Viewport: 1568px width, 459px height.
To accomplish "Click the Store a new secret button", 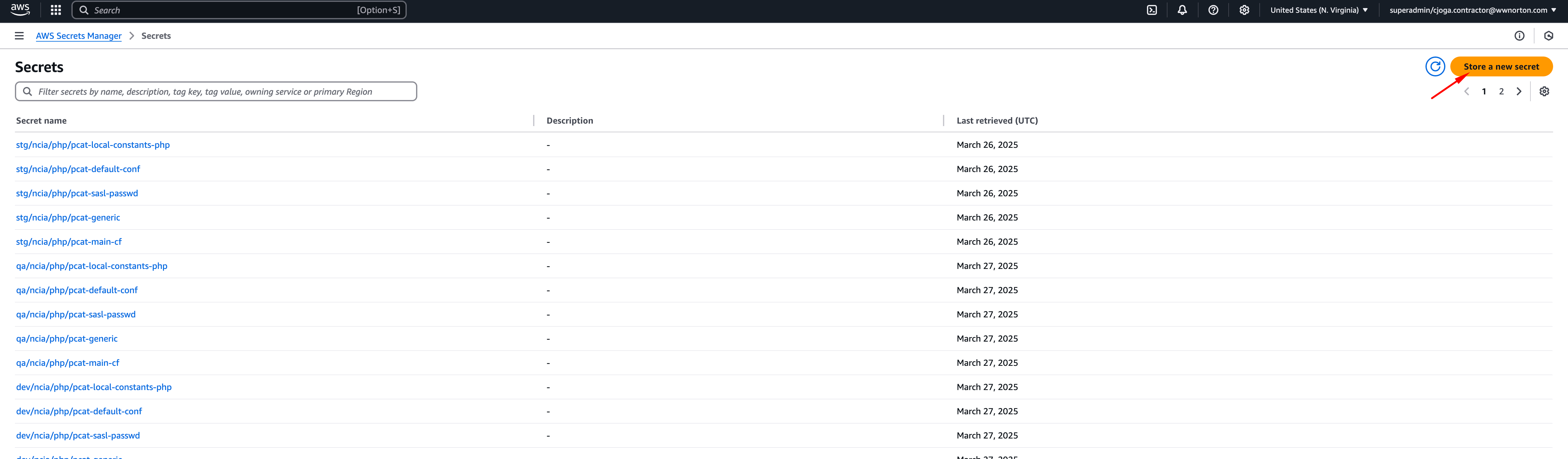I will coord(1501,66).
